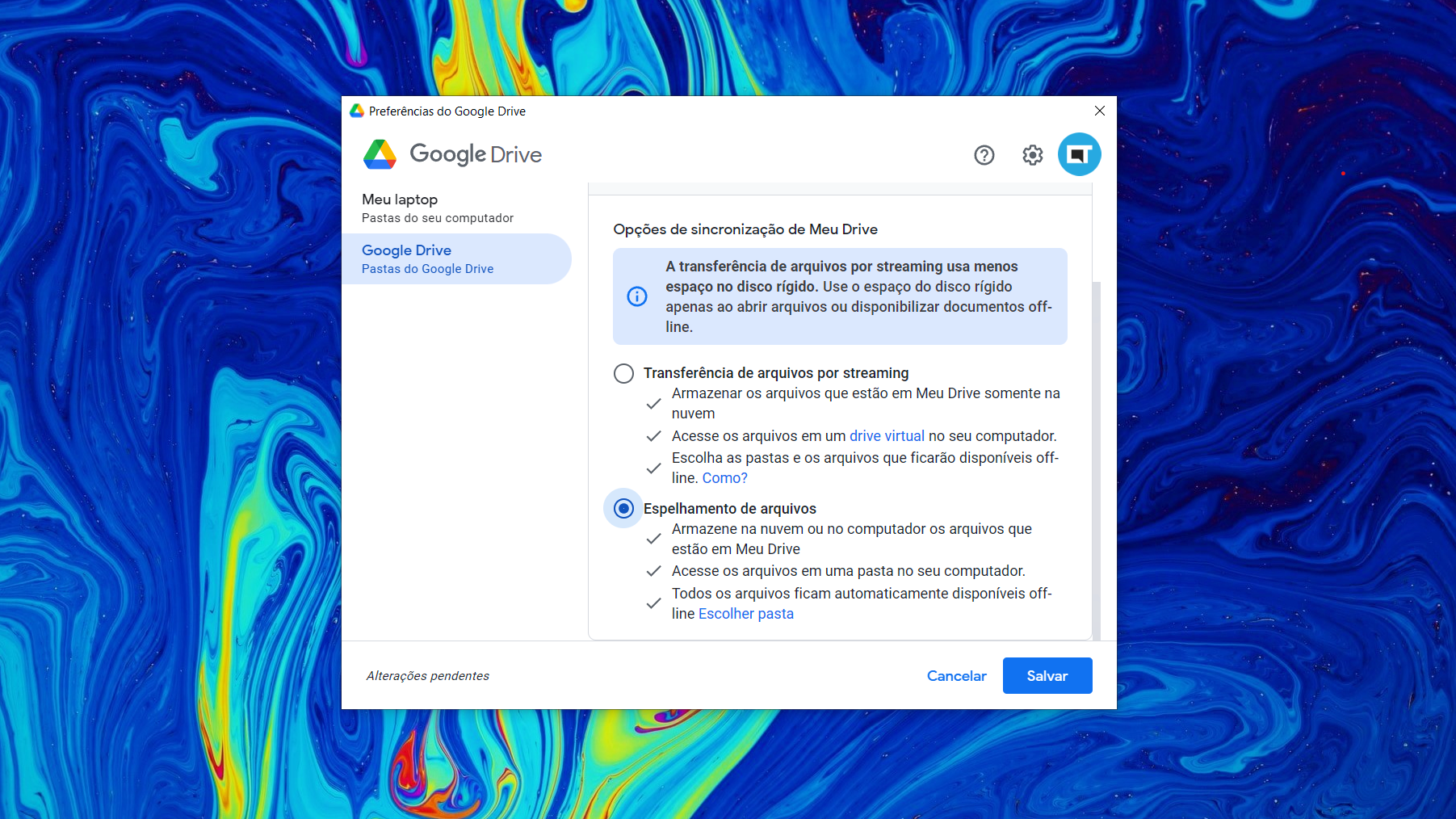Click 'Acesse os arquivos em uma pasta' line
This screenshot has width=1456, height=819.
coord(848,571)
